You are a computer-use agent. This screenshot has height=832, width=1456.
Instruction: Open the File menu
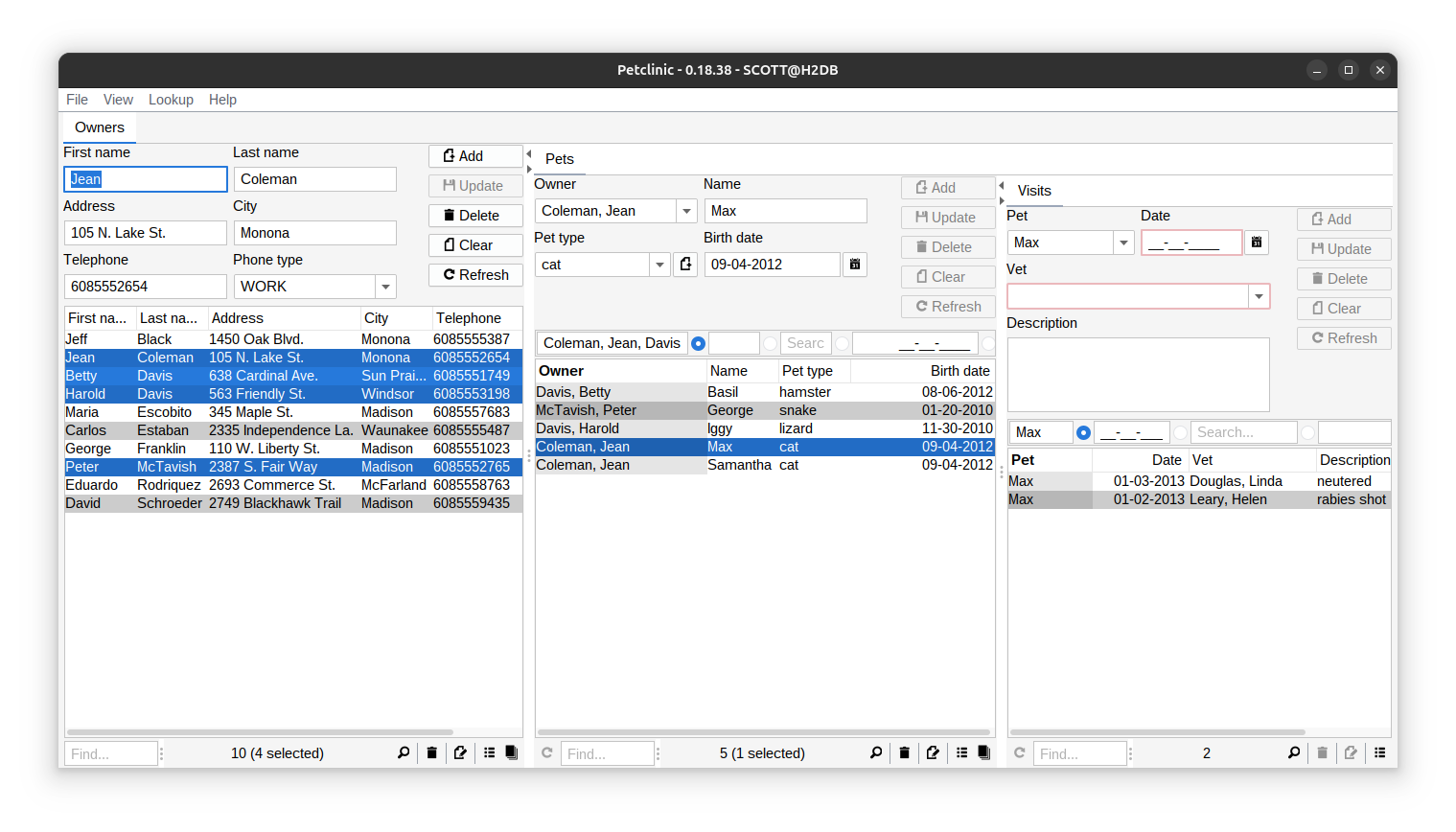[77, 100]
